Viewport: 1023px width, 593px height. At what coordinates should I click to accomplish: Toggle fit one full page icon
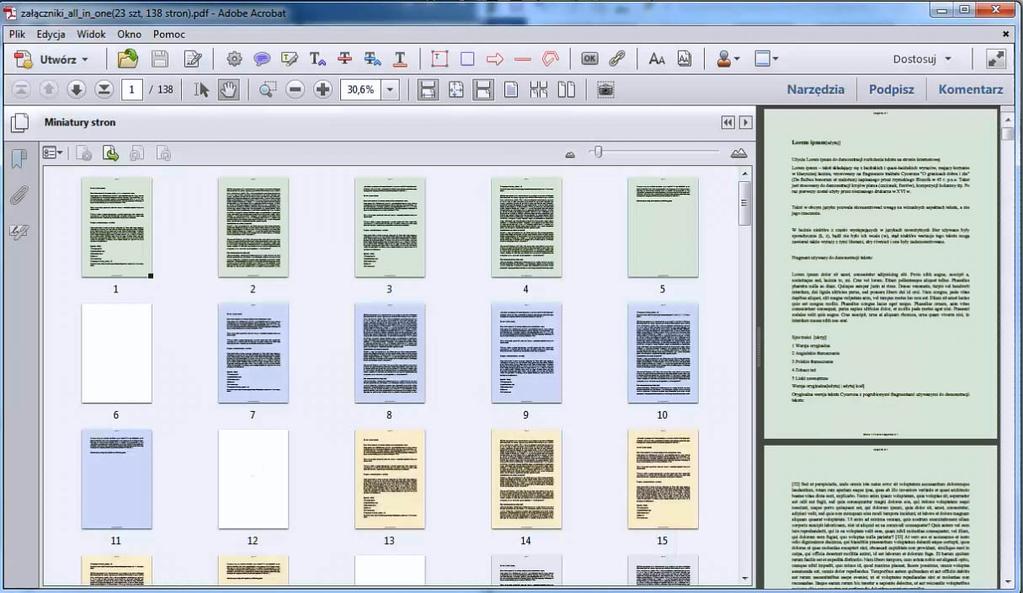tap(455, 89)
